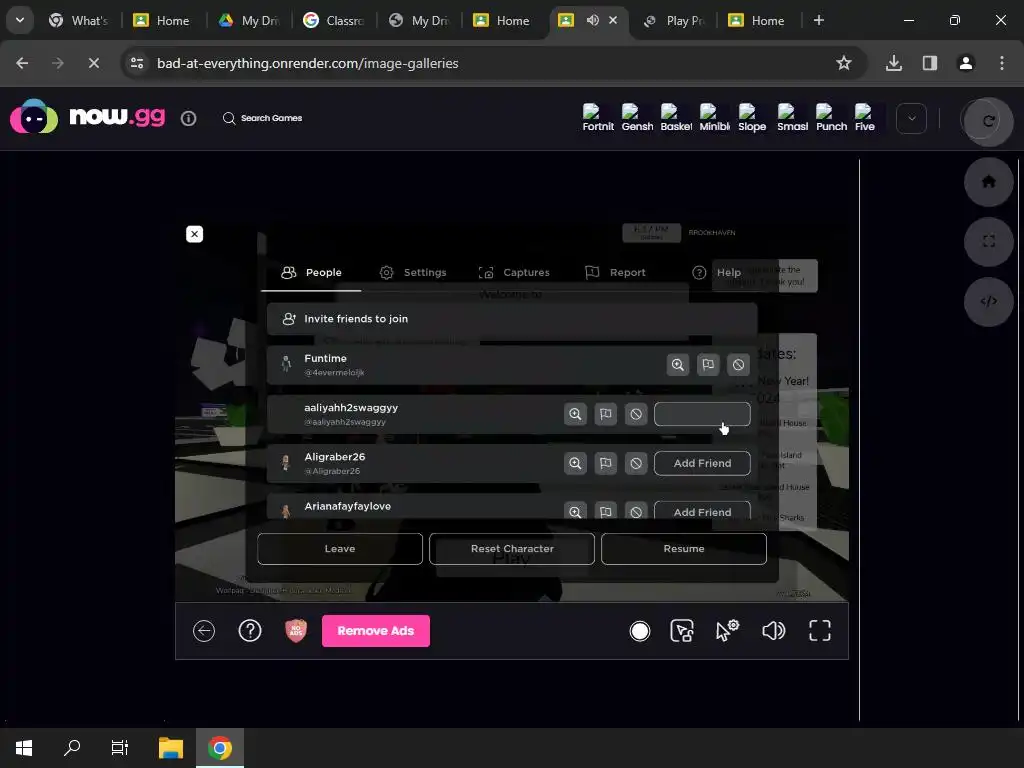
Task: Switch to the Classroom browser tab
Action: point(334,21)
